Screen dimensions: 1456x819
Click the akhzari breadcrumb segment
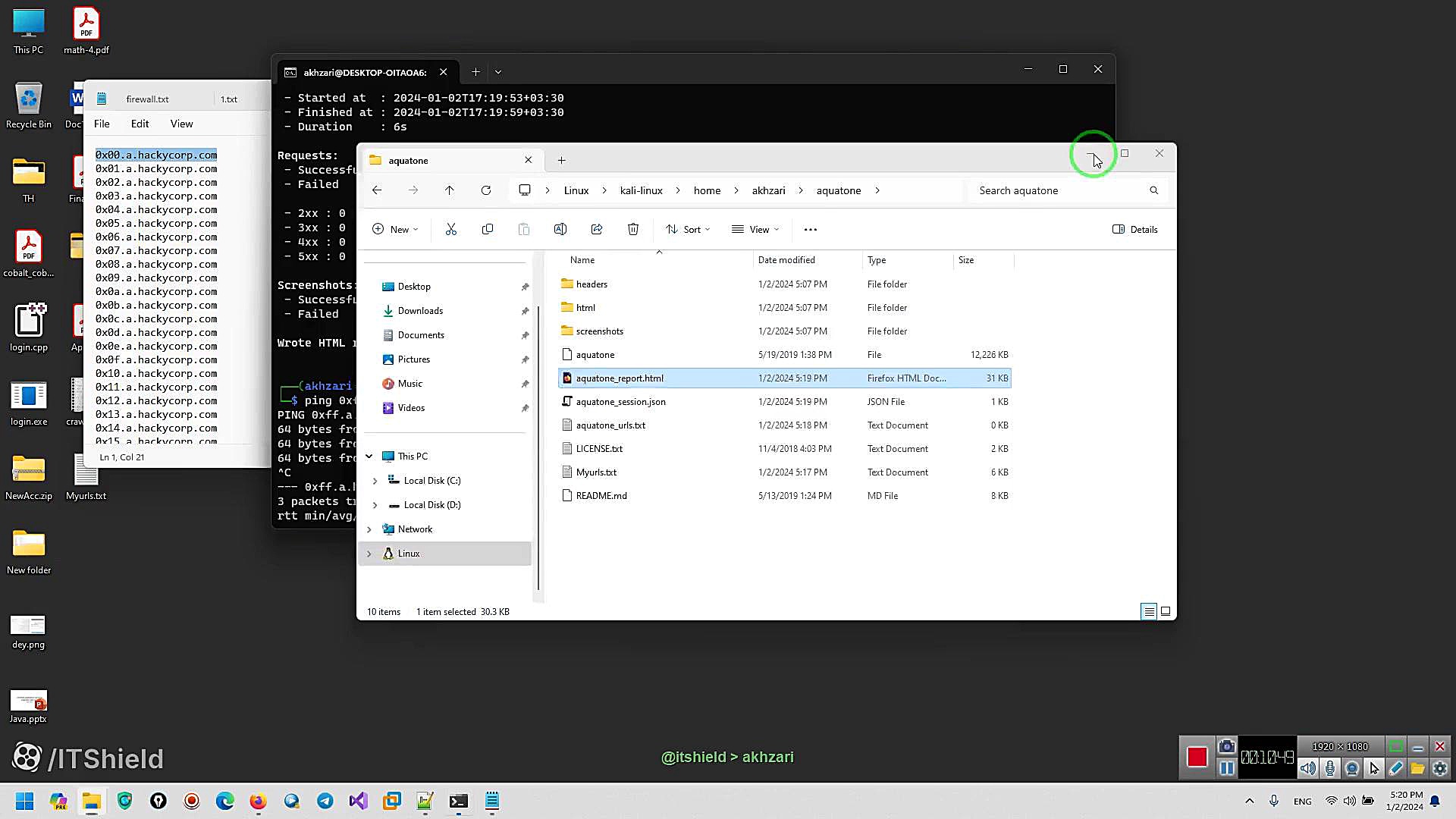[x=769, y=190]
